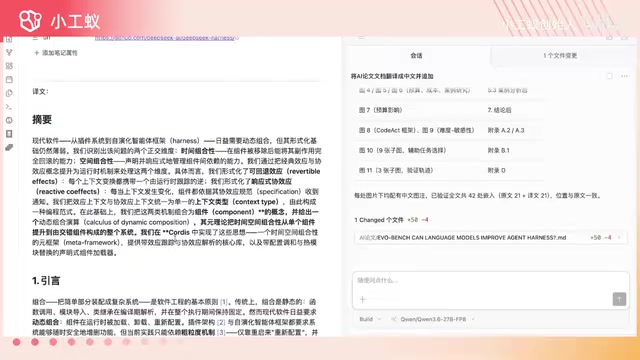
Task: Click the 小工蚁 logo at top left
Action: pyautogui.click(x=59, y=20)
